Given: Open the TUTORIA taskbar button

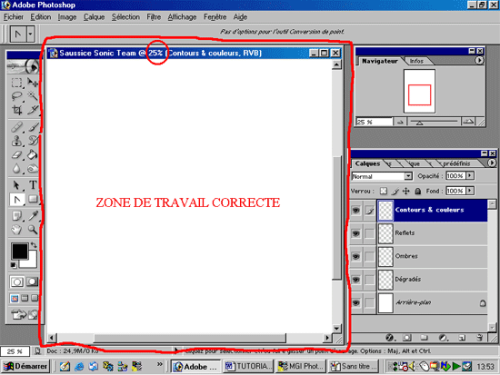Looking at the screenshot, I should coord(248,366).
